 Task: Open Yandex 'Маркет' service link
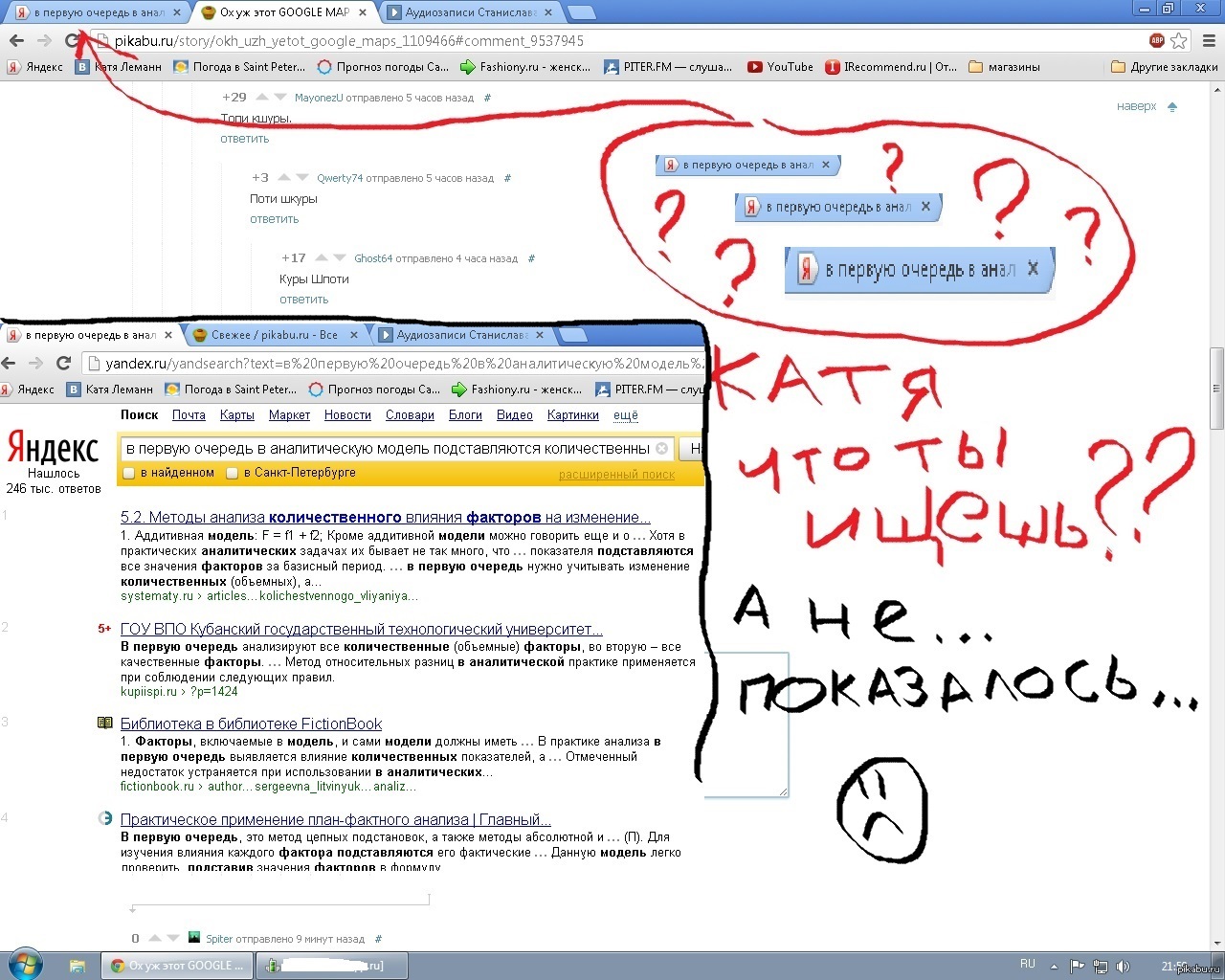(x=289, y=415)
